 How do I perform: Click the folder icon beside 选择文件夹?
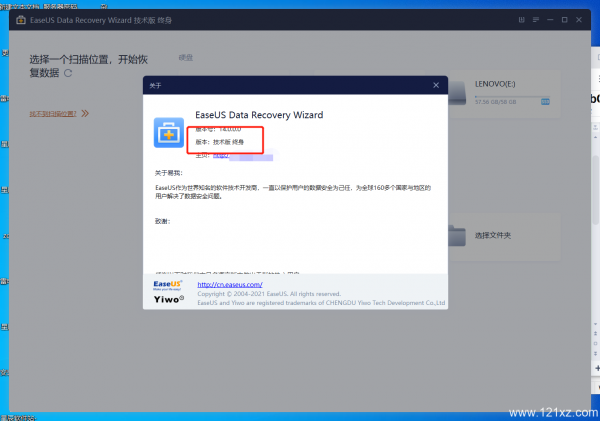(457, 235)
